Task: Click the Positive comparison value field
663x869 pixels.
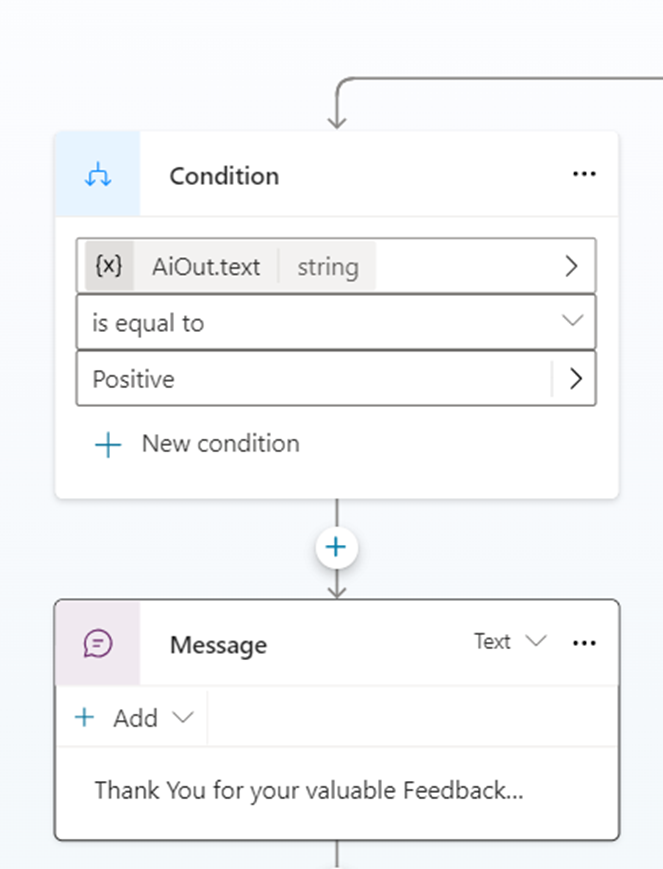Action: coord(310,379)
